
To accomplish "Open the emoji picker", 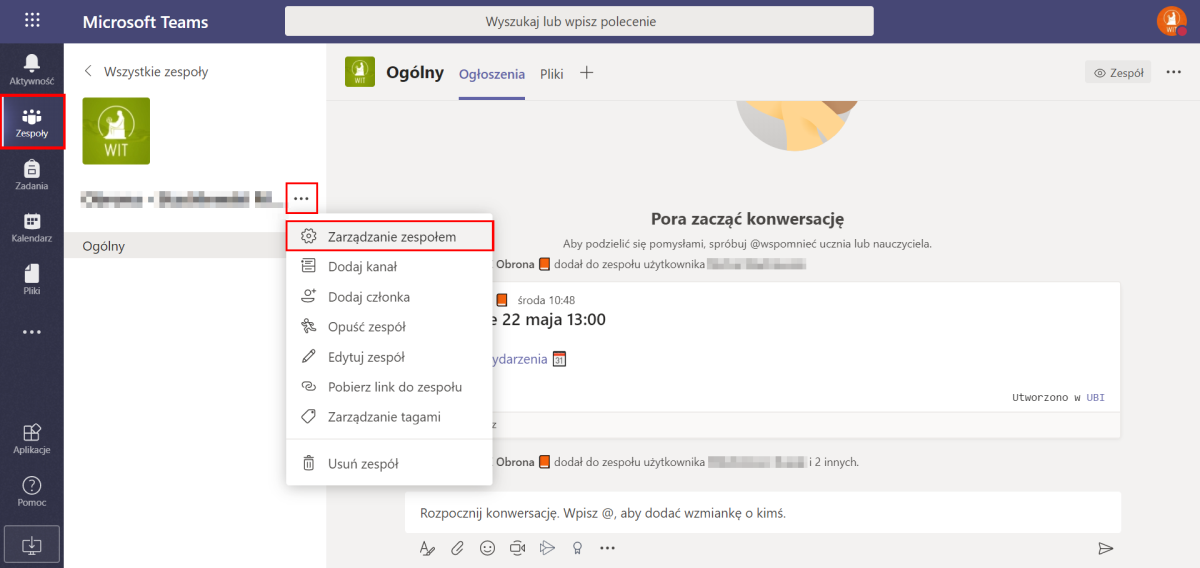I will (488, 548).
